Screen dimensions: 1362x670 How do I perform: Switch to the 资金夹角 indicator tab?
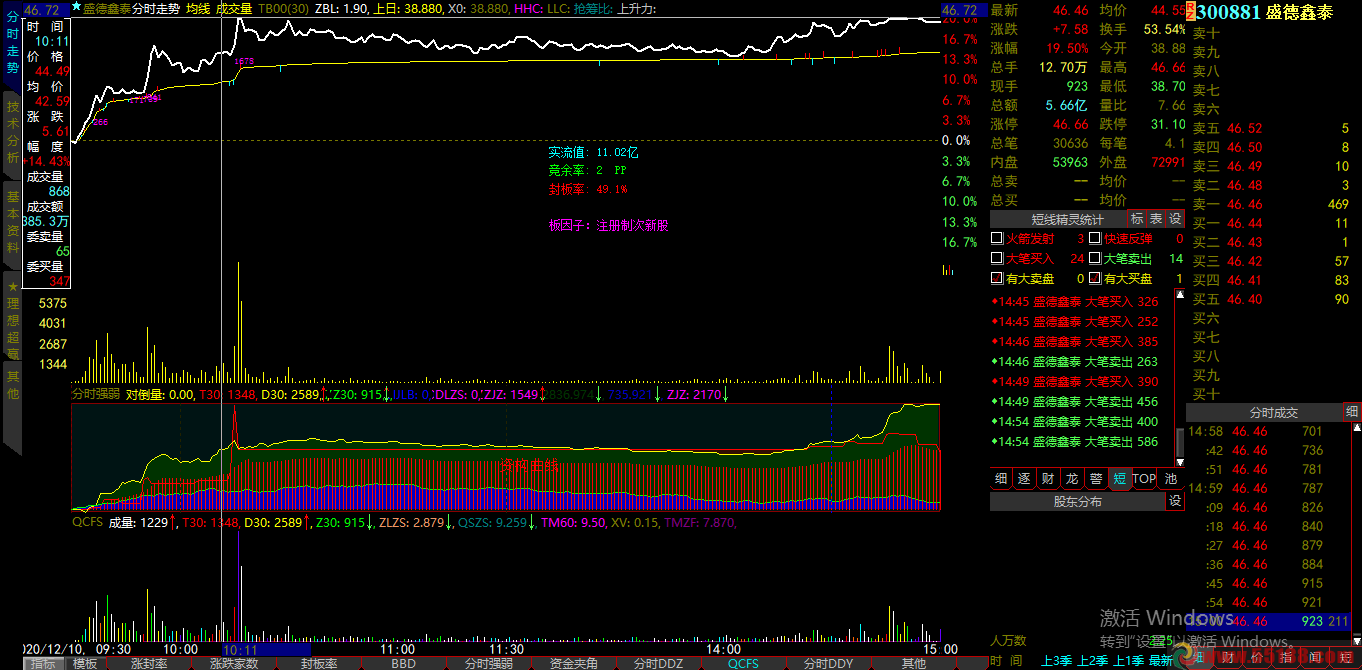(574, 663)
